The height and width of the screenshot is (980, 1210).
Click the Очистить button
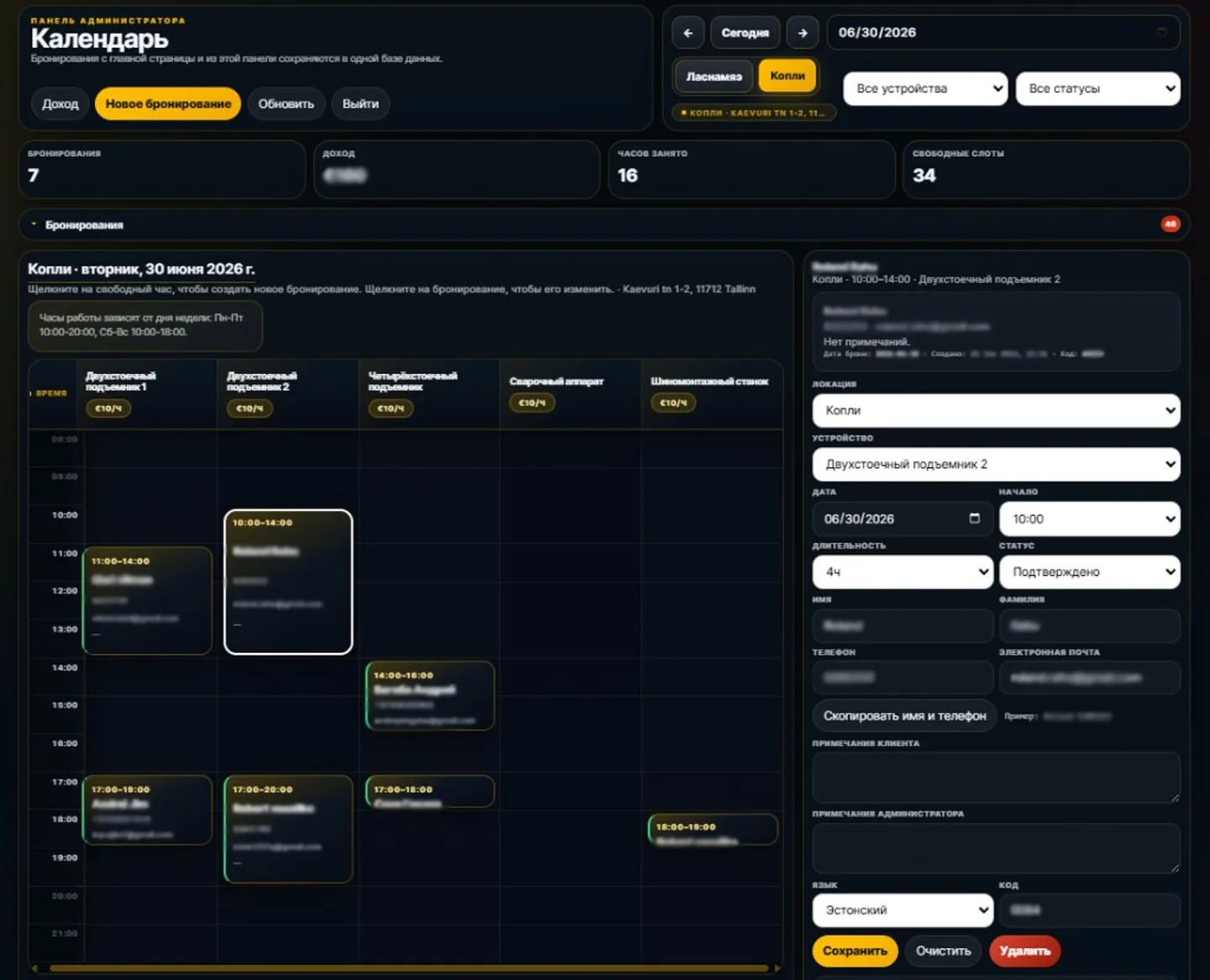pos(943,951)
